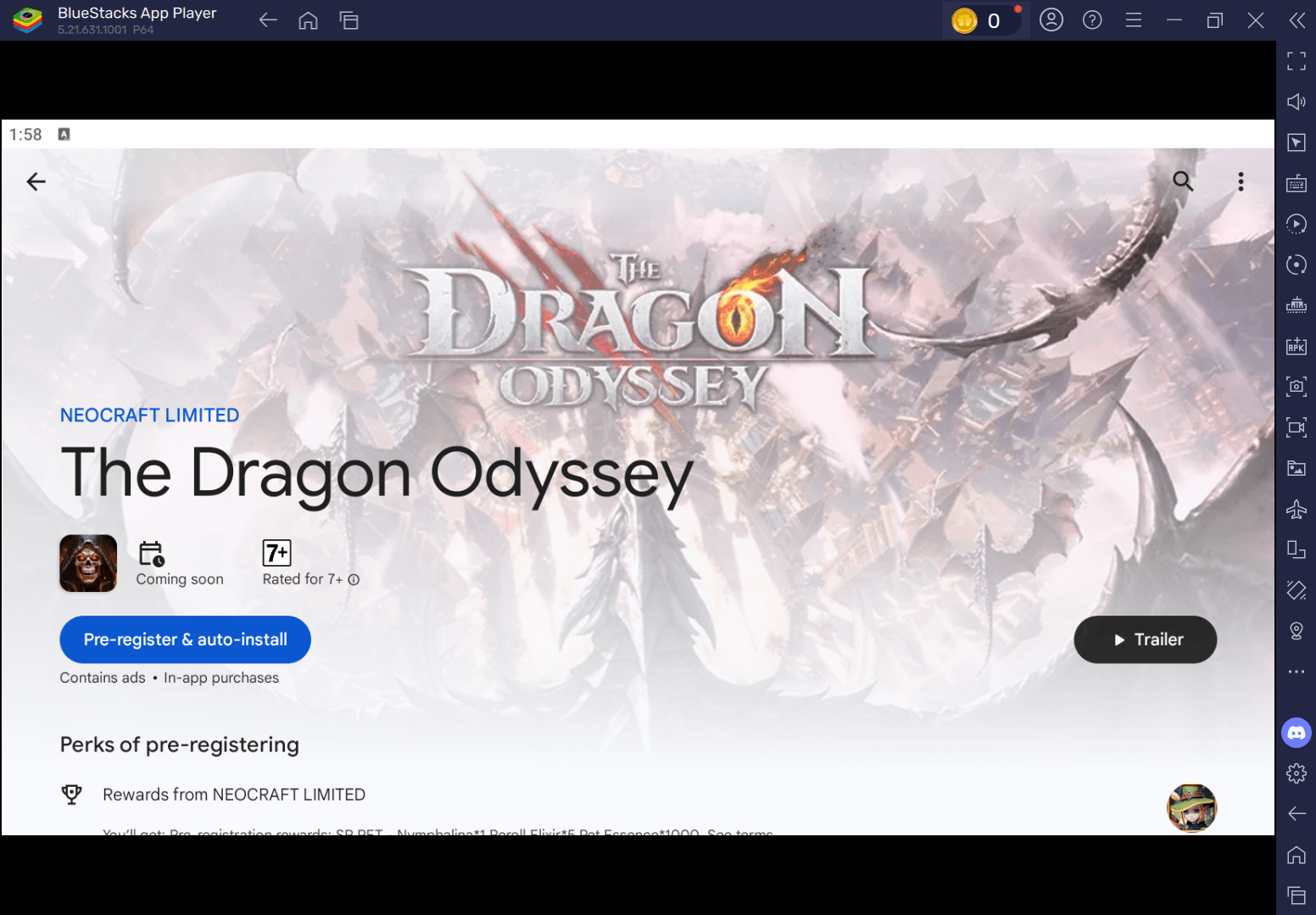Viewport: 1316px width, 915px height.
Task: Click the shake/eco mode icon
Action: coord(1296,590)
